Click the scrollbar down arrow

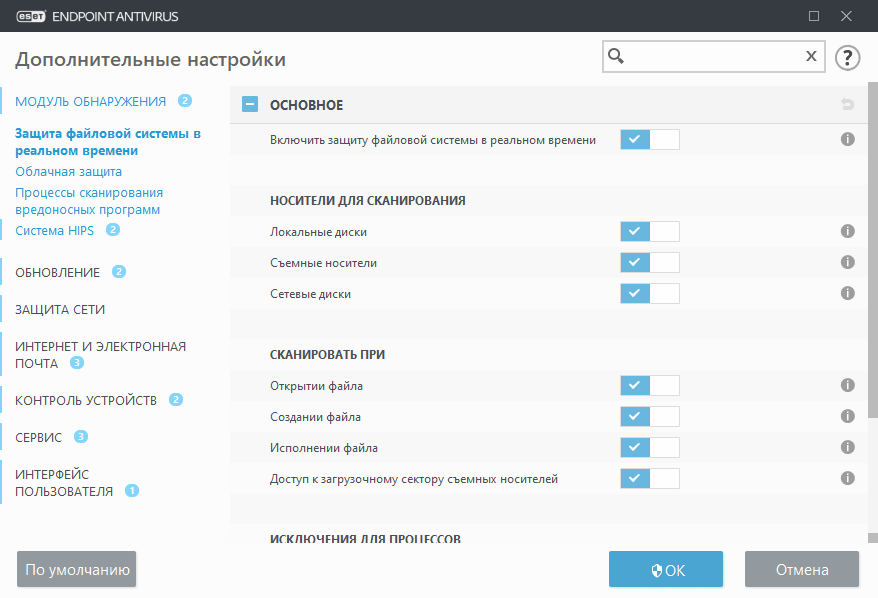(x=872, y=538)
